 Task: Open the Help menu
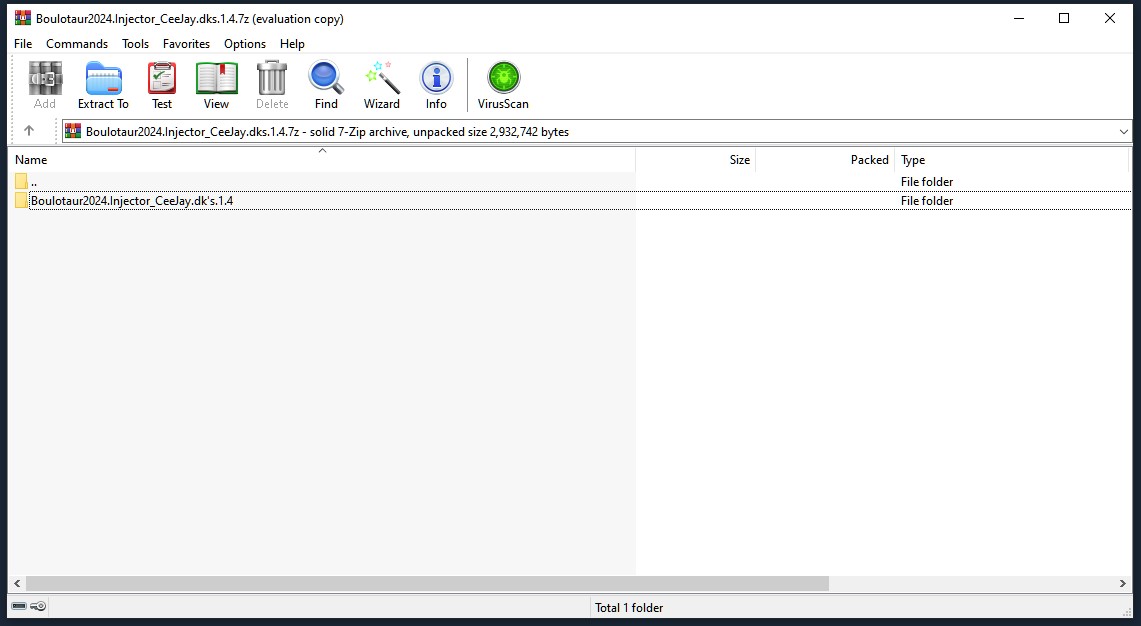pyautogui.click(x=293, y=44)
